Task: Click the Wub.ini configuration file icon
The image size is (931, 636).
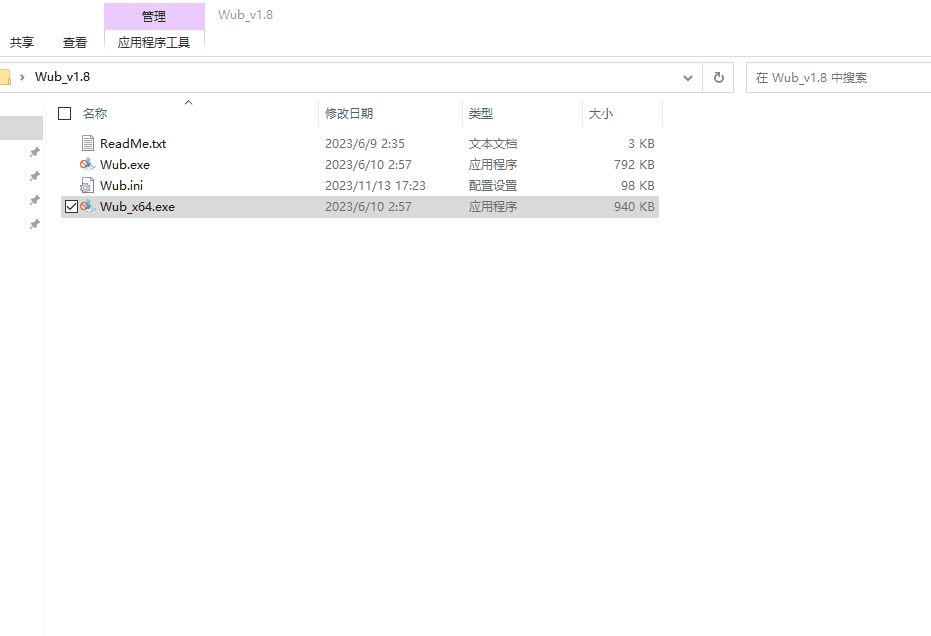Action: 88,186
